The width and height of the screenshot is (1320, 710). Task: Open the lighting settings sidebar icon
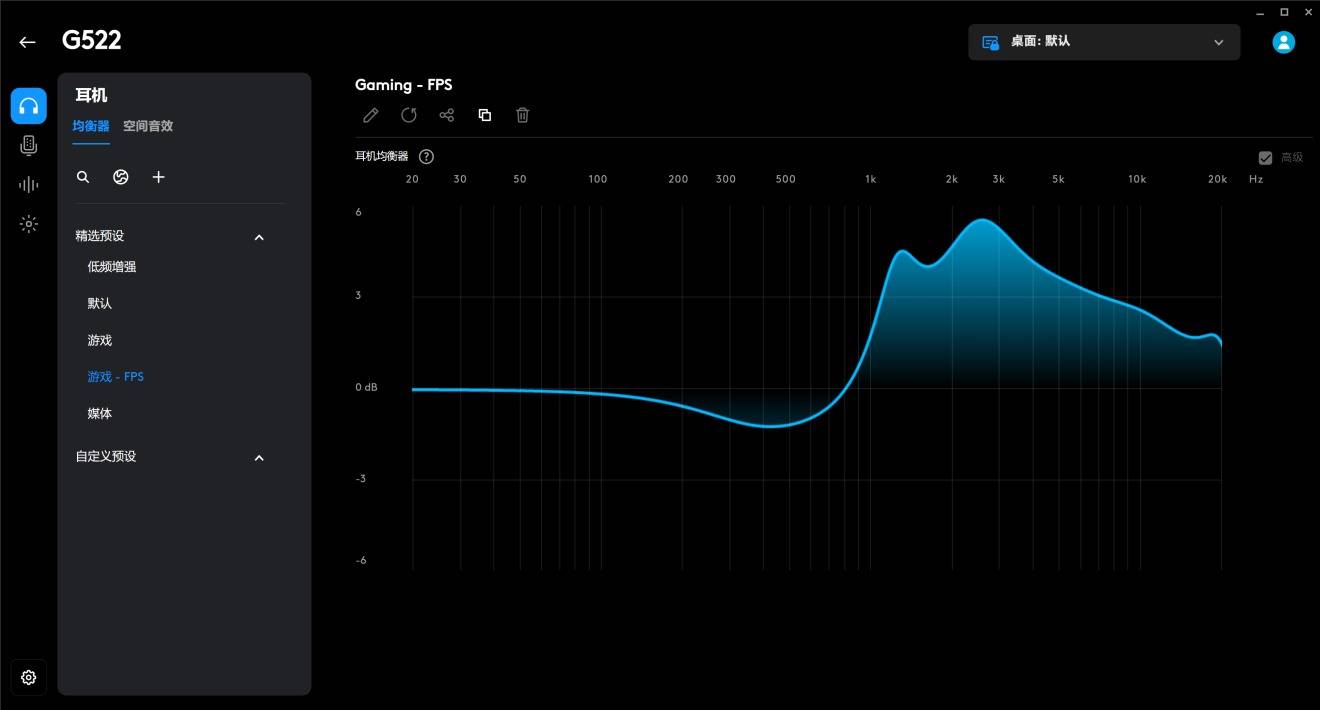point(29,224)
